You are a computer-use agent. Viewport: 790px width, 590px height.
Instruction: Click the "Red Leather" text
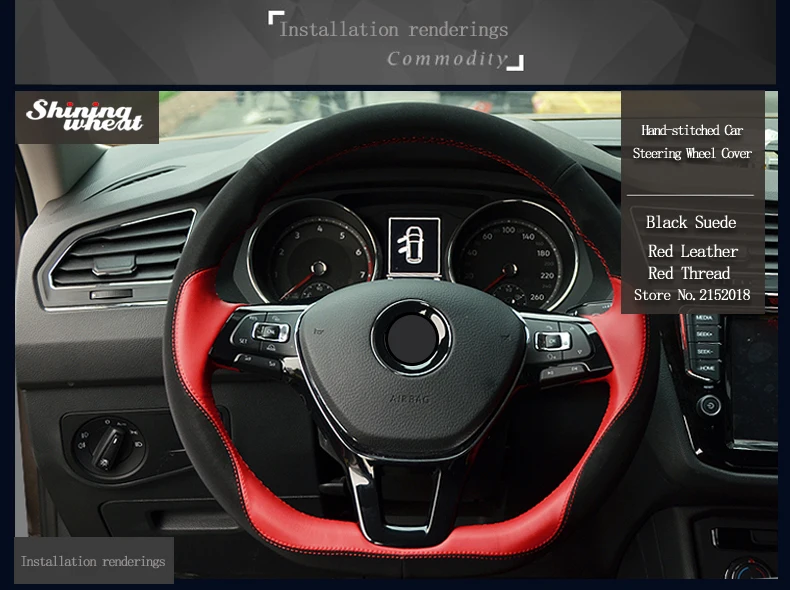693,251
